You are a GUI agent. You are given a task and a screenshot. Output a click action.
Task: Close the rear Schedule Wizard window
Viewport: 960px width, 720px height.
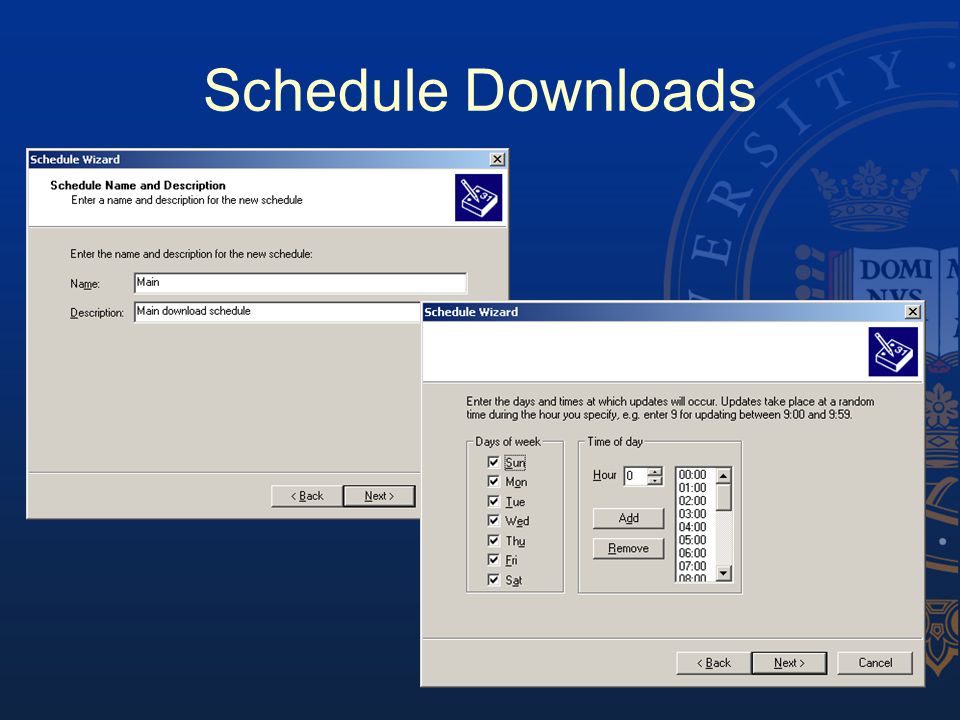pos(497,159)
